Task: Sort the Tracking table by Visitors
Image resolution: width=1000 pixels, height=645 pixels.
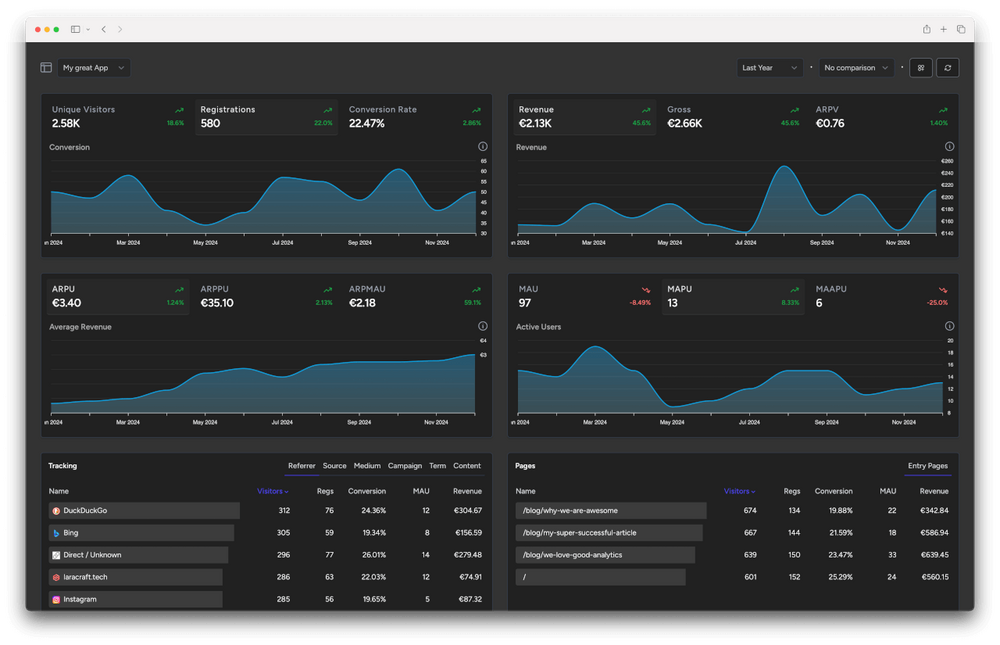Action: point(272,491)
